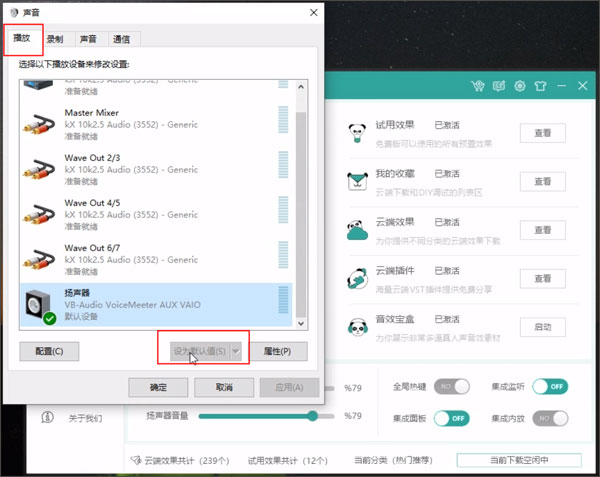Open the shopping cart icon in teal header
Image resolution: width=600 pixels, height=477 pixels.
[478, 86]
